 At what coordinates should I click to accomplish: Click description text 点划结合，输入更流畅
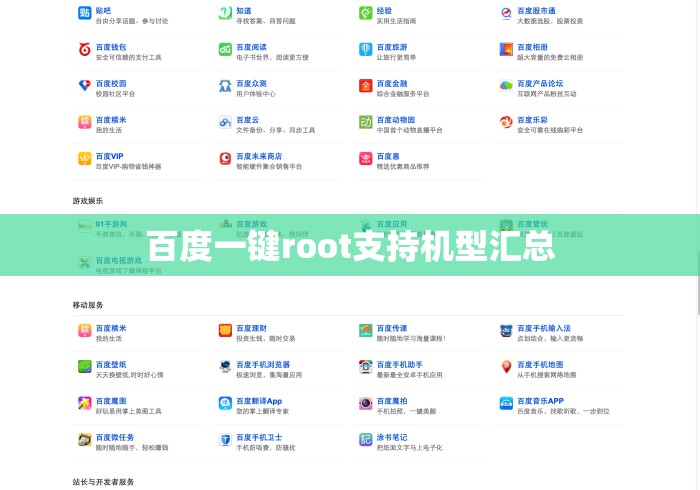[550, 339]
